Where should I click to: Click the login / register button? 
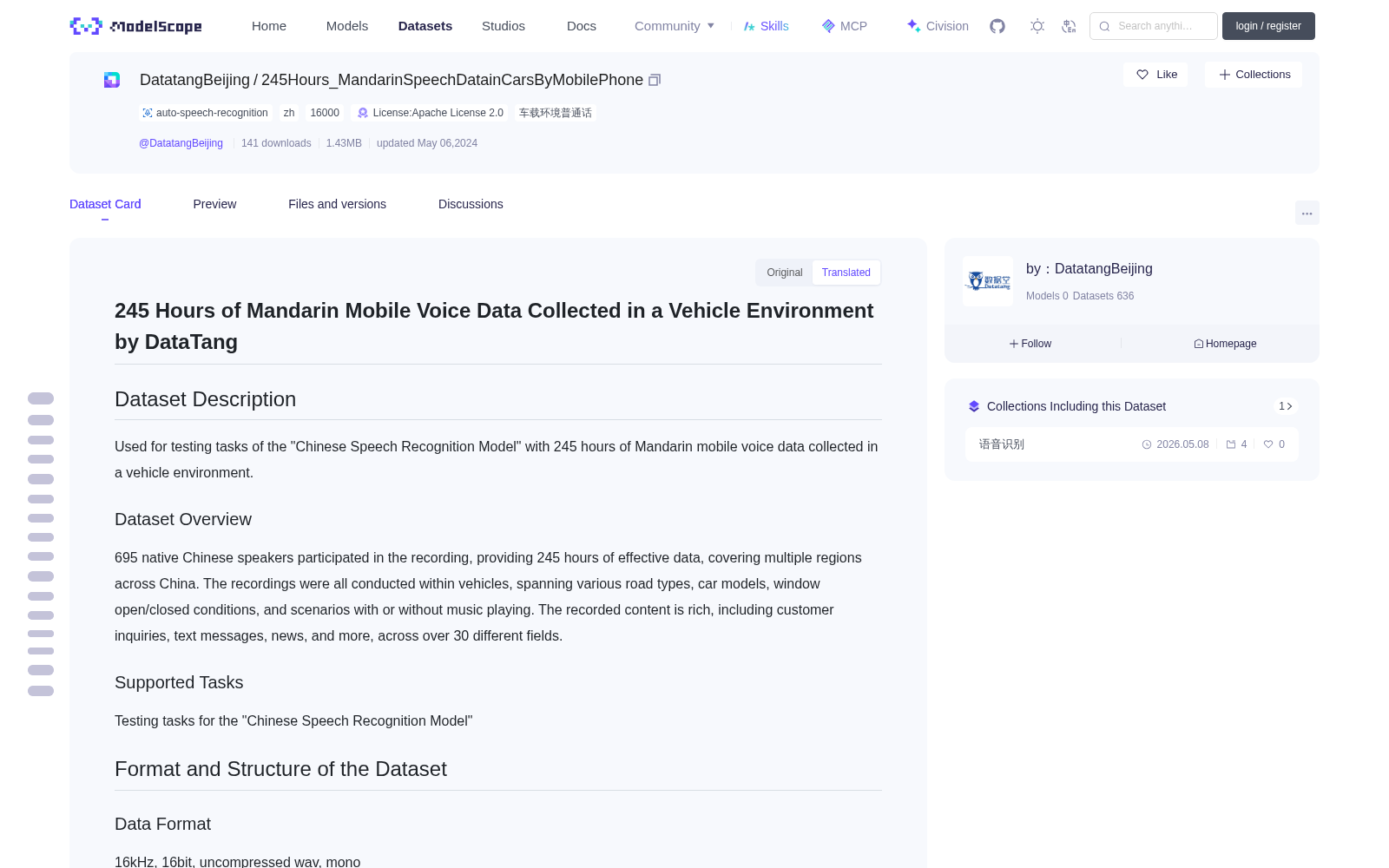click(1268, 26)
